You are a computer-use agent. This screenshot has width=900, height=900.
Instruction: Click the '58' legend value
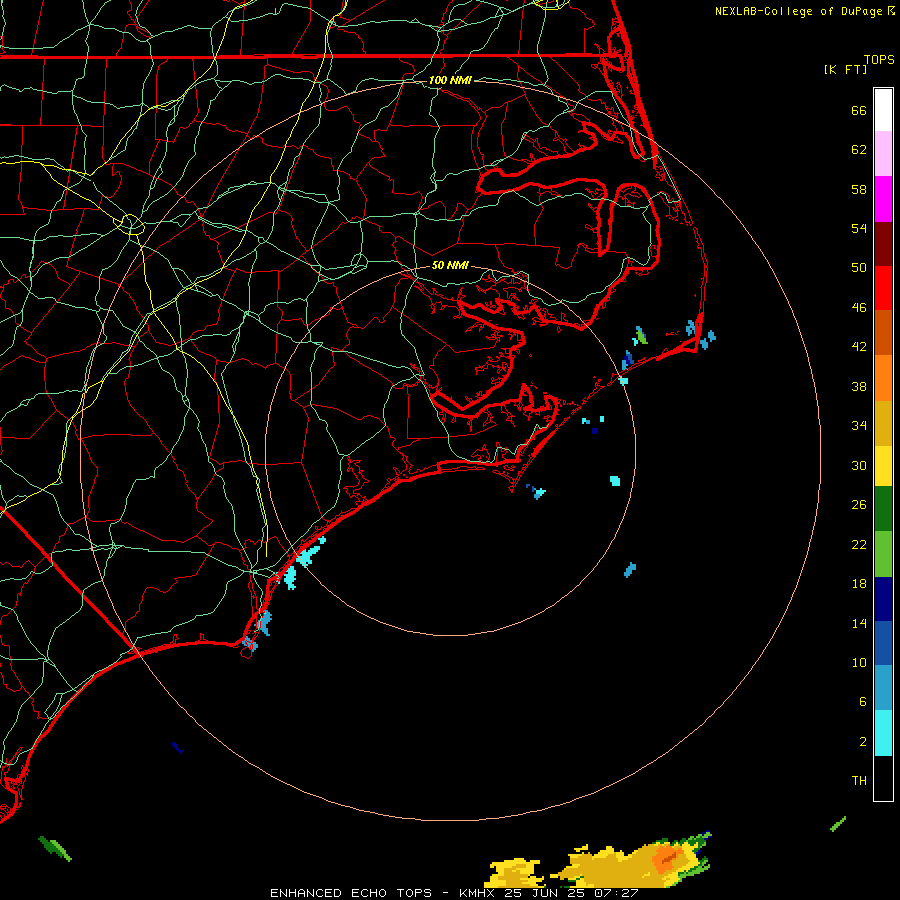click(x=859, y=189)
